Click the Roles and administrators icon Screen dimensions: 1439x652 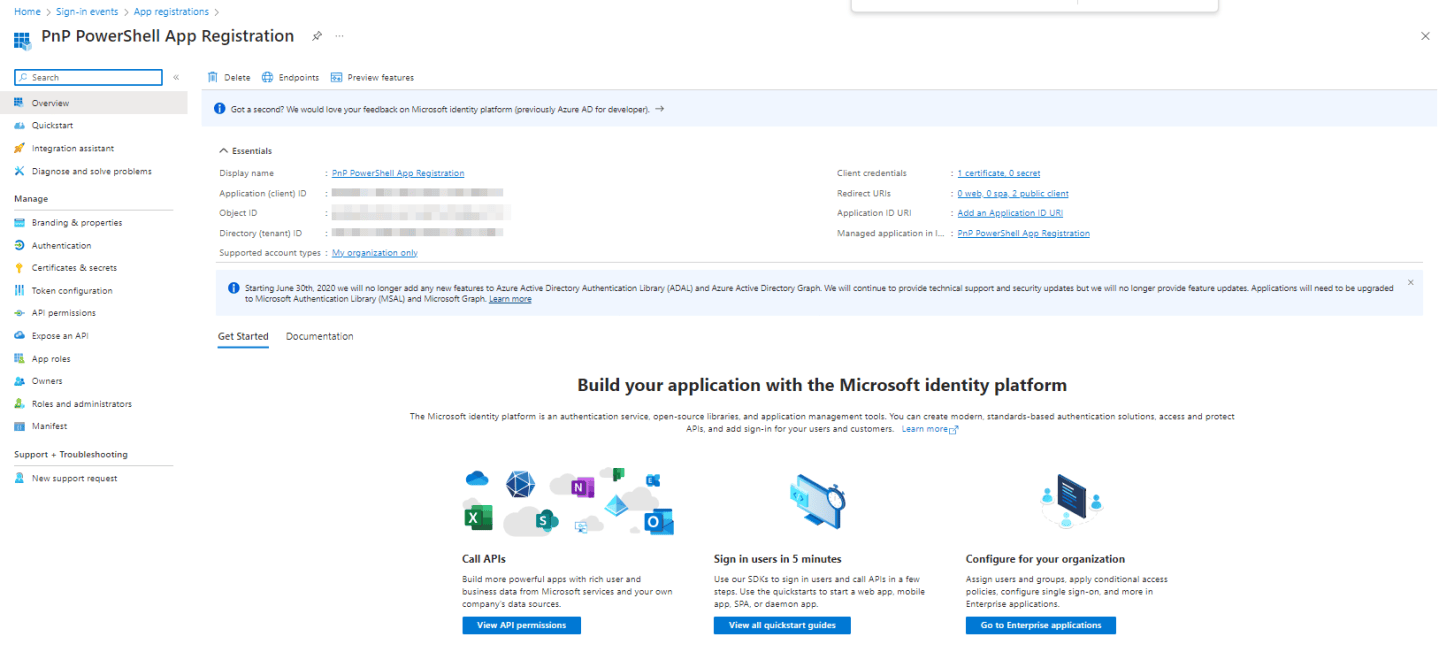coord(19,404)
